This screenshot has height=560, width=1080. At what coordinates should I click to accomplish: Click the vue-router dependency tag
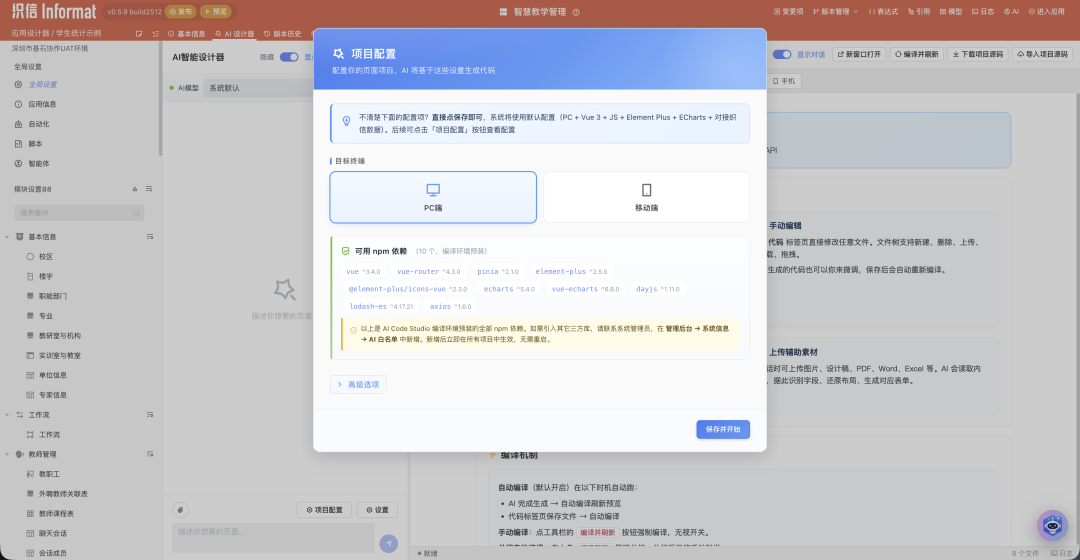click(x=428, y=271)
